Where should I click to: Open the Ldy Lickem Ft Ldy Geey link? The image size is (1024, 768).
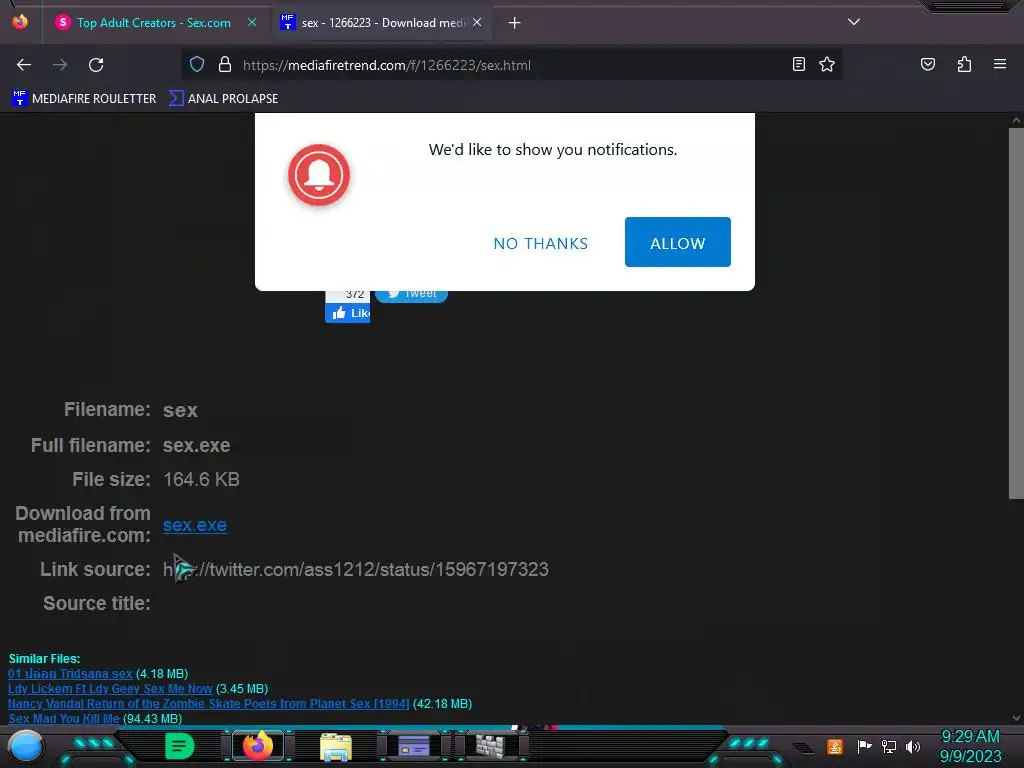pyautogui.click(x=110, y=688)
